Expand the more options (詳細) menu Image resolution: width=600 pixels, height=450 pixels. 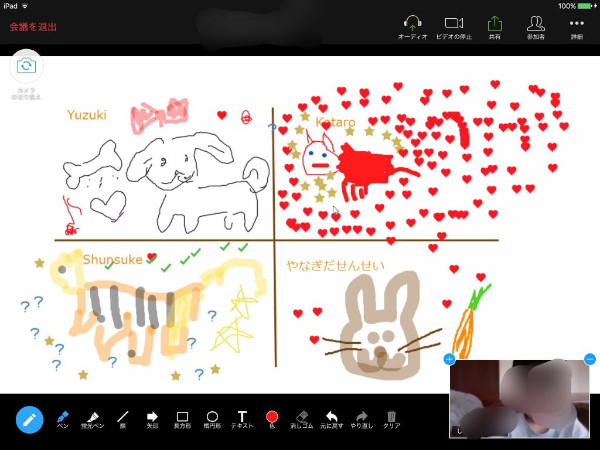pos(577,25)
